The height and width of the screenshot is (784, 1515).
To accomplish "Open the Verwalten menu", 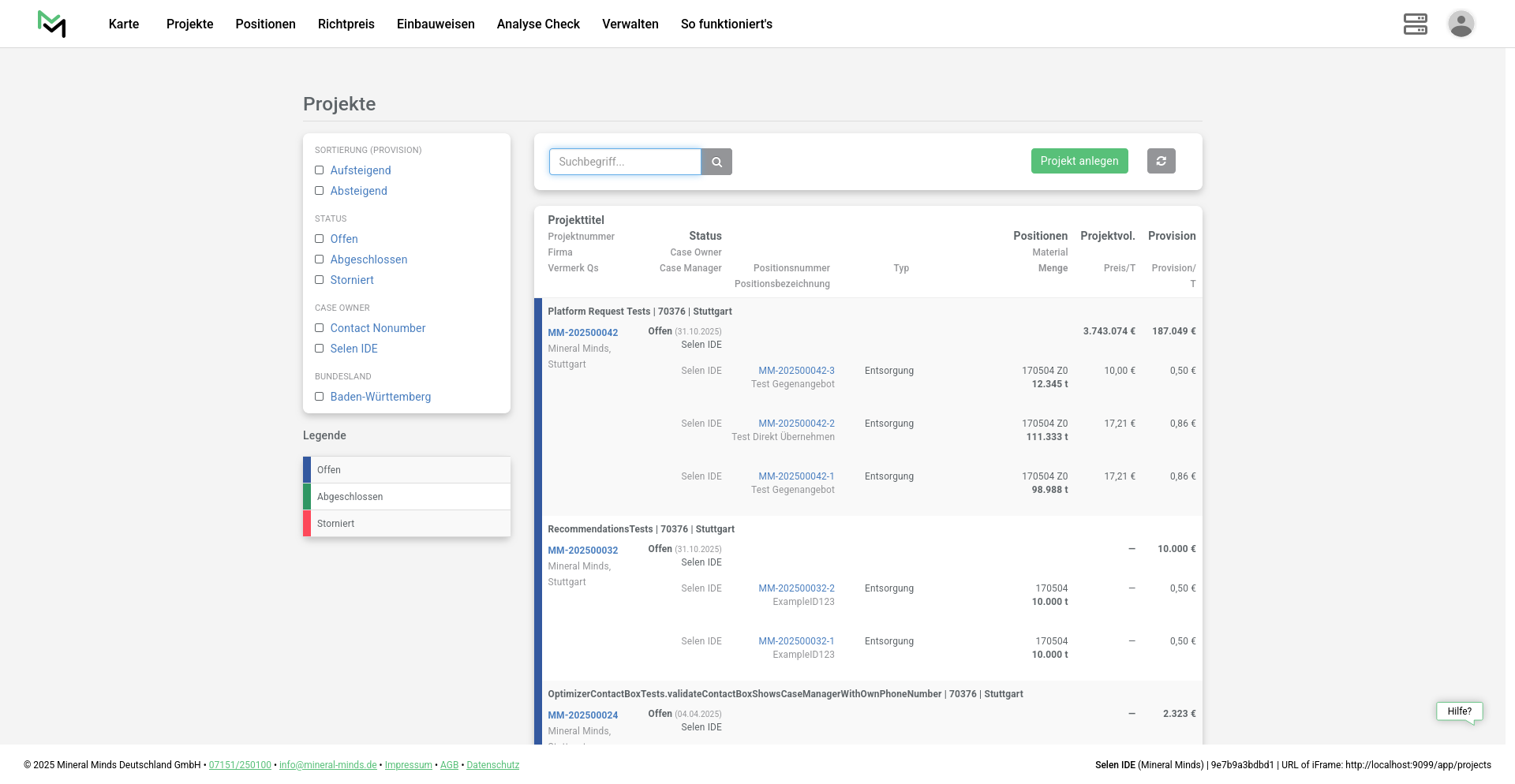I will pyautogui.click(x=630, y=24).
